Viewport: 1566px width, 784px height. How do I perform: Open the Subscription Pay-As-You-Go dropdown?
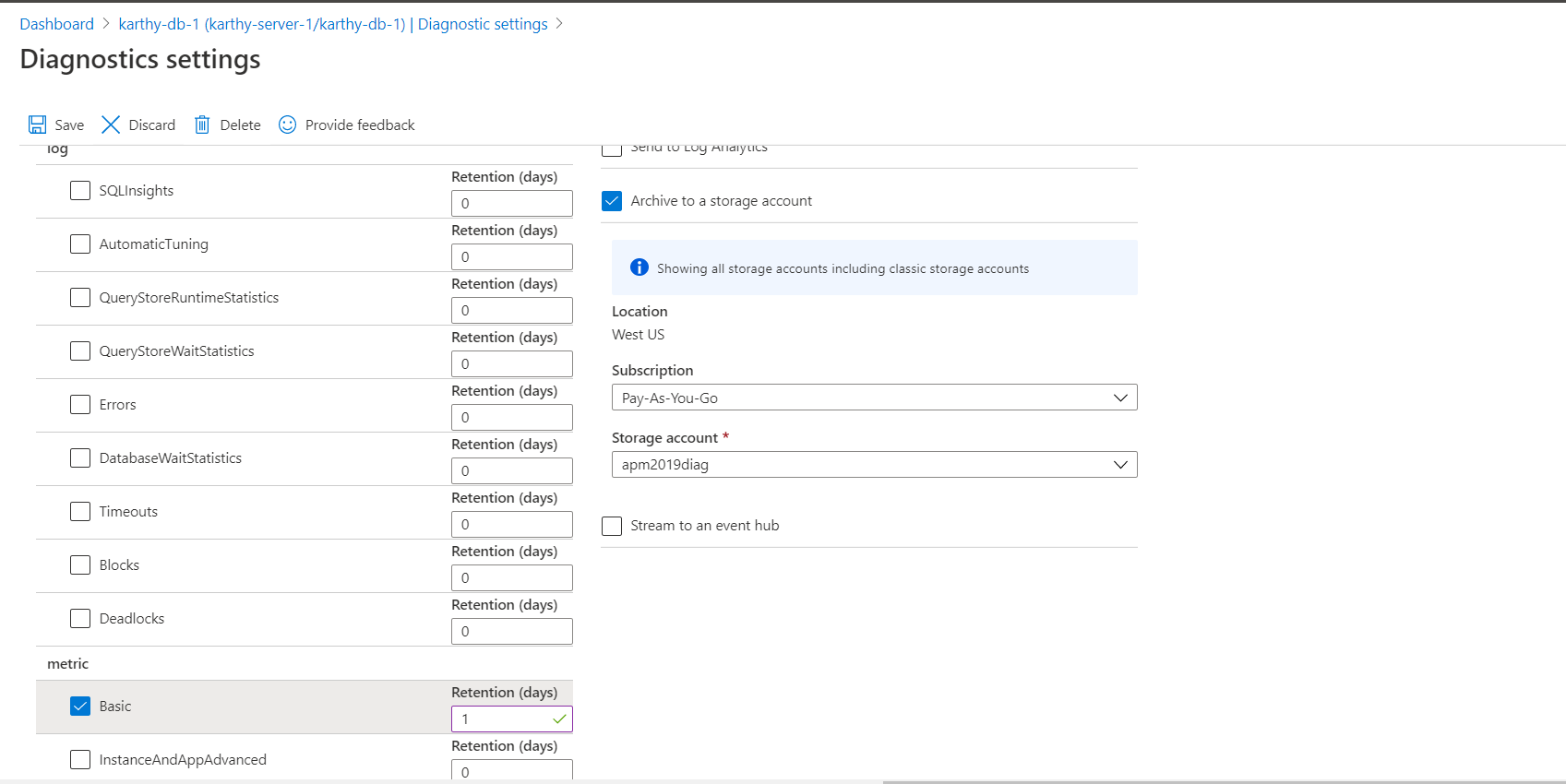tap(874, 398)
